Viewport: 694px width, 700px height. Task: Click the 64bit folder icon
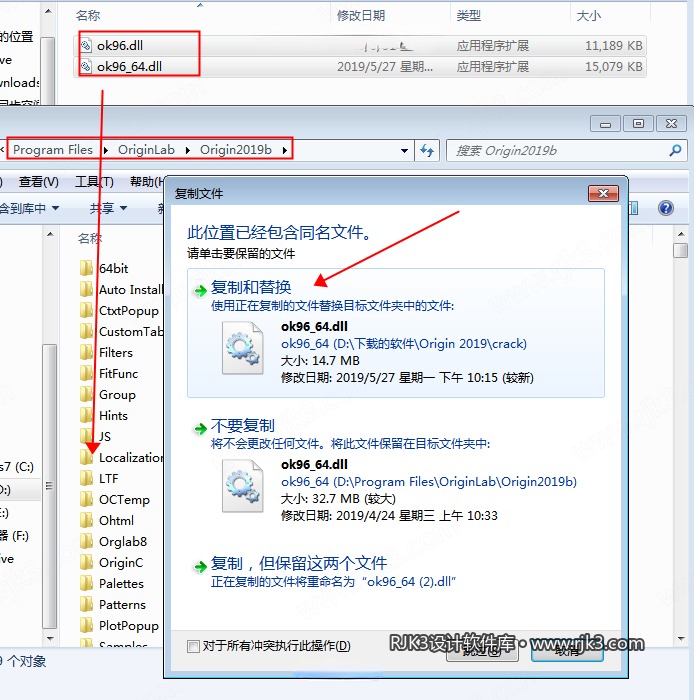tap(87, 268)
